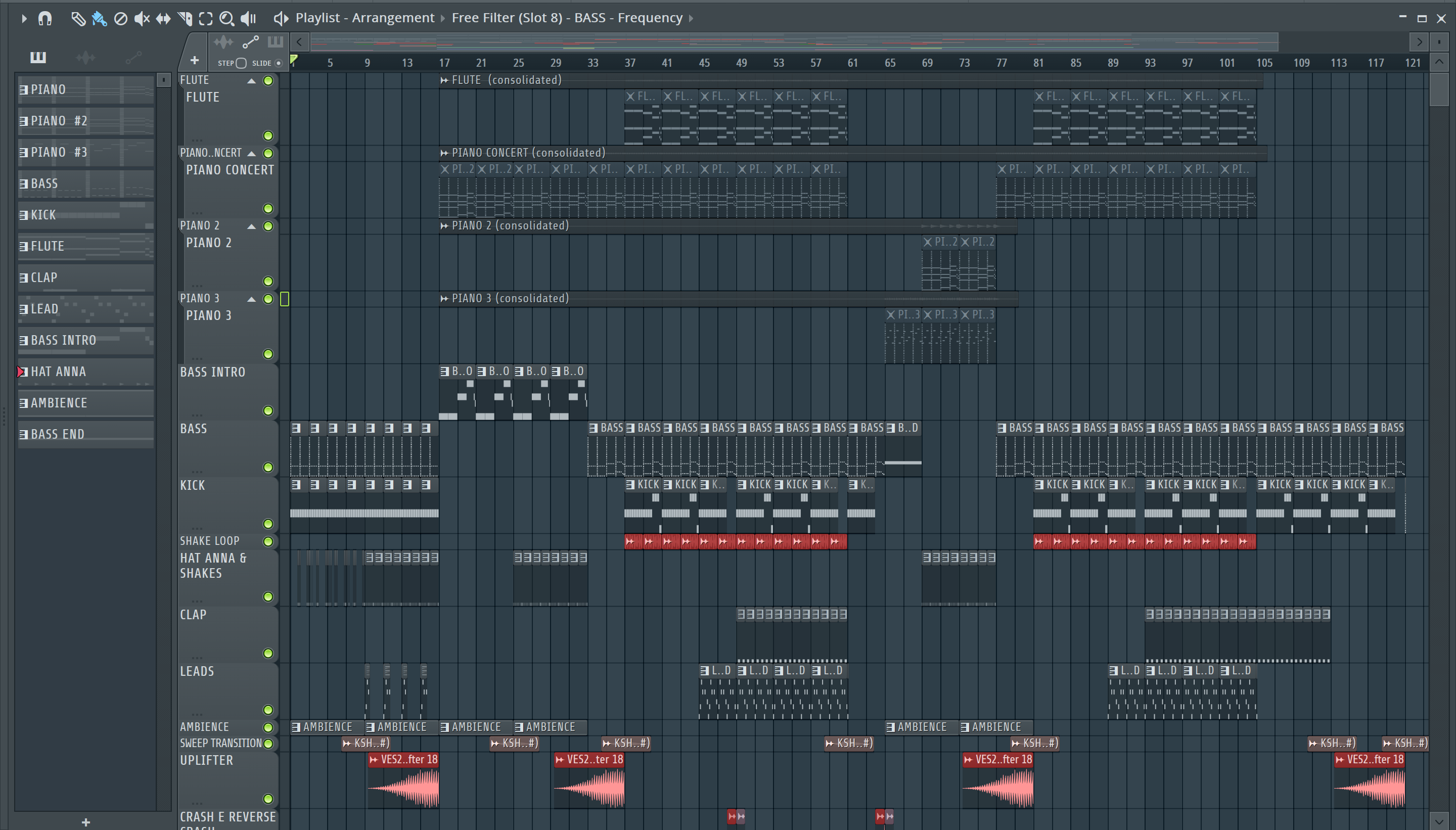Add a new pattern with bottom plus
Viewport: 1456px width, 830px height.
[x=85, y=821]
